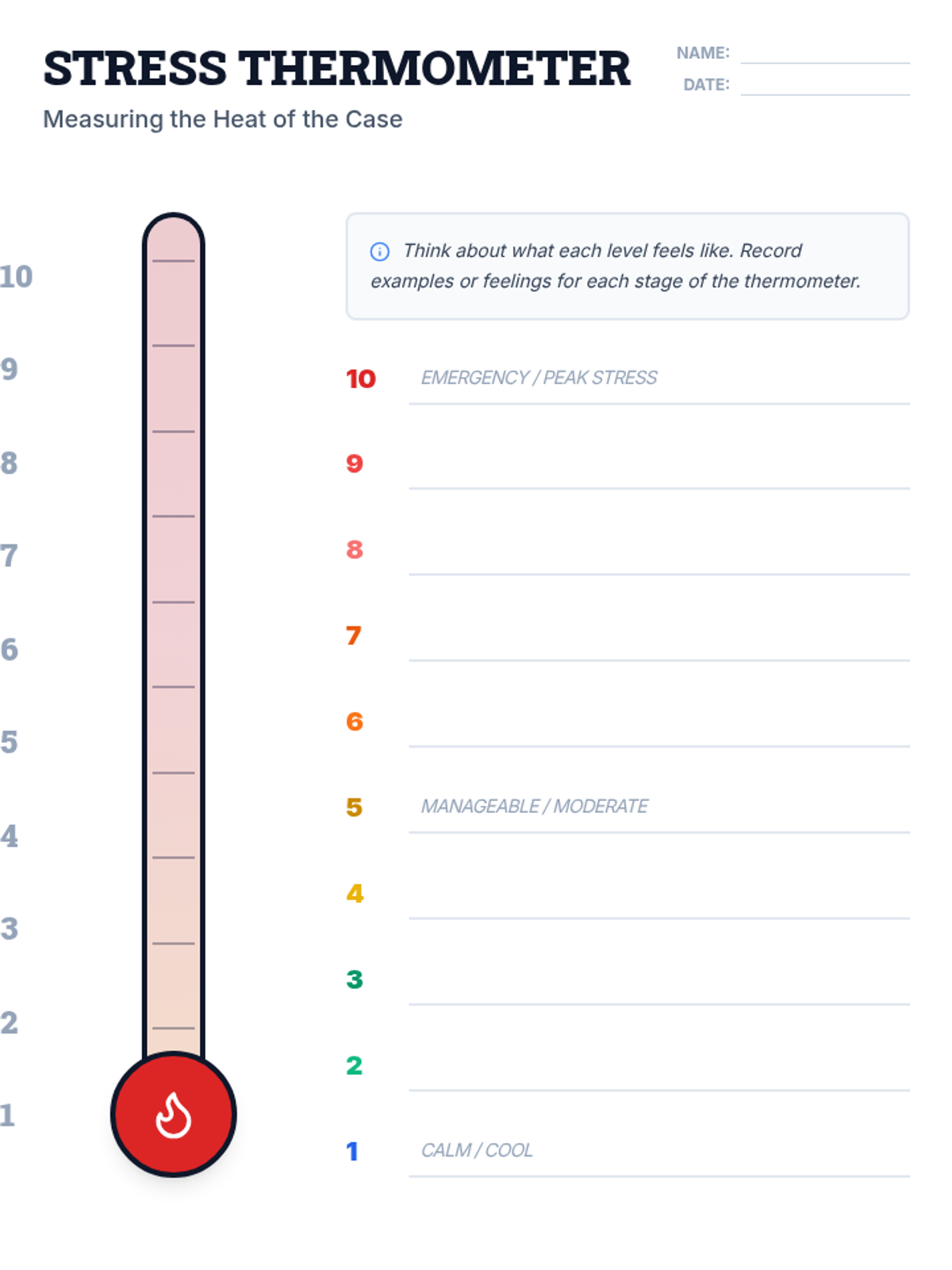Screen dimensions: 952x1270
Task: Click the Date input line
Action: [x=824, y=86]
